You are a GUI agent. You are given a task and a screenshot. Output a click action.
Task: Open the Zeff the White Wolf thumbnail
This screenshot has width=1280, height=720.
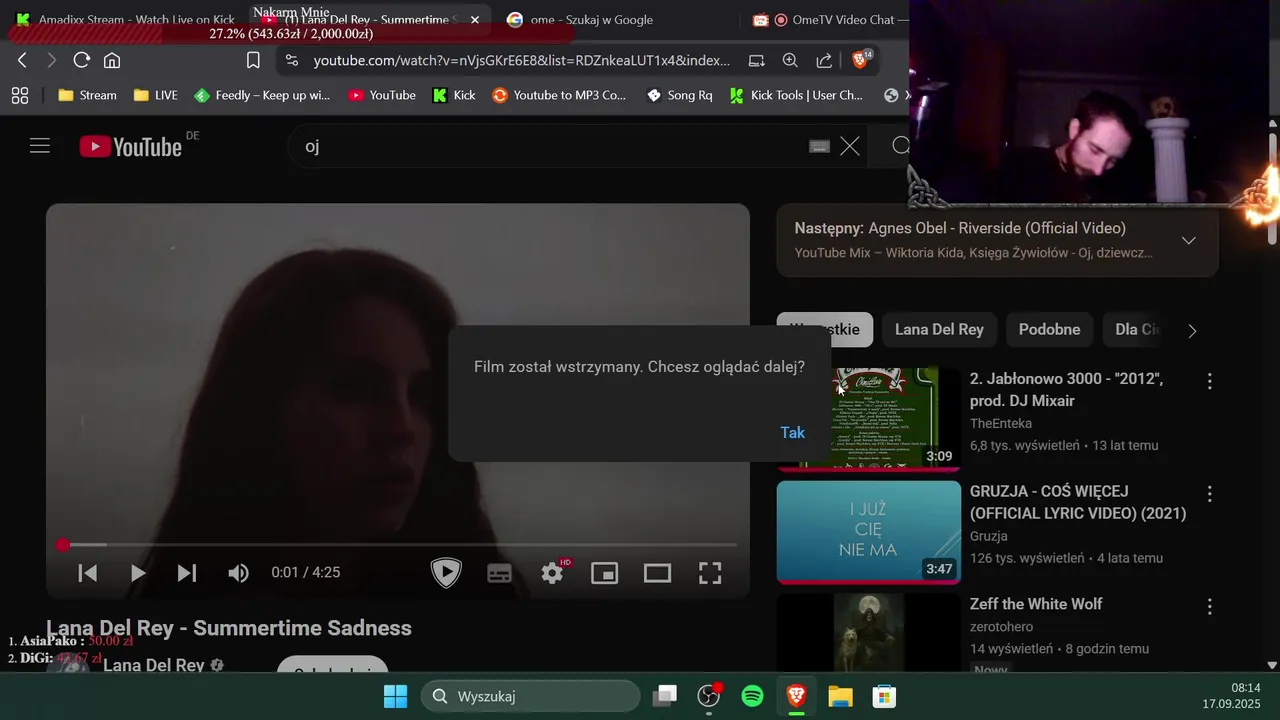tap(869, 634)
